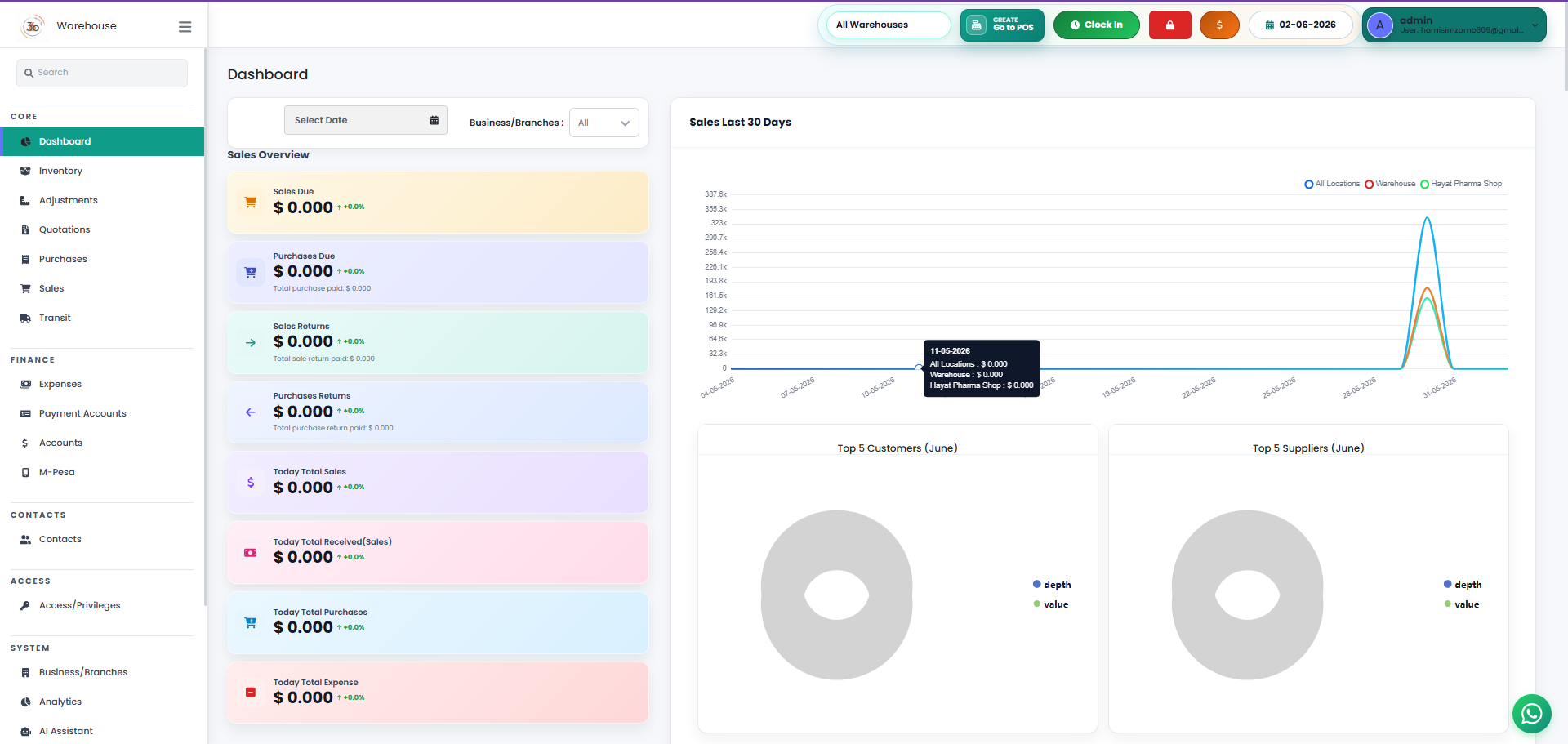Viewport: 1568px width, 744px height.
Task: Click the "Total sale return paid: $ 0.000" text
Action: coord(323,359)
